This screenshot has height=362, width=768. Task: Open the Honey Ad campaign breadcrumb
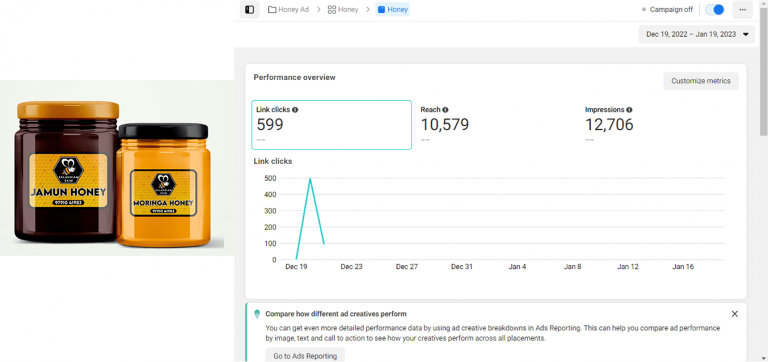pyautogui.click(x=288, y=9)
